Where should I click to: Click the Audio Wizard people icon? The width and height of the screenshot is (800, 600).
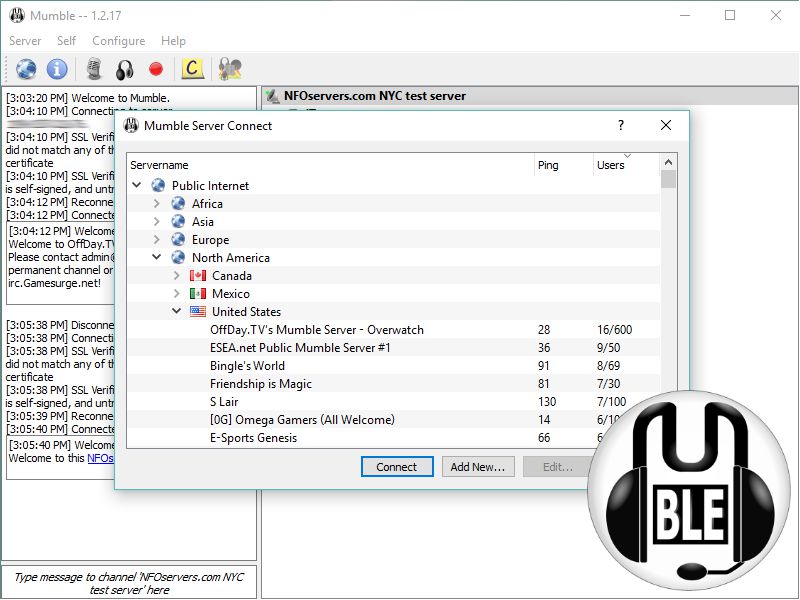click(230, 69)
